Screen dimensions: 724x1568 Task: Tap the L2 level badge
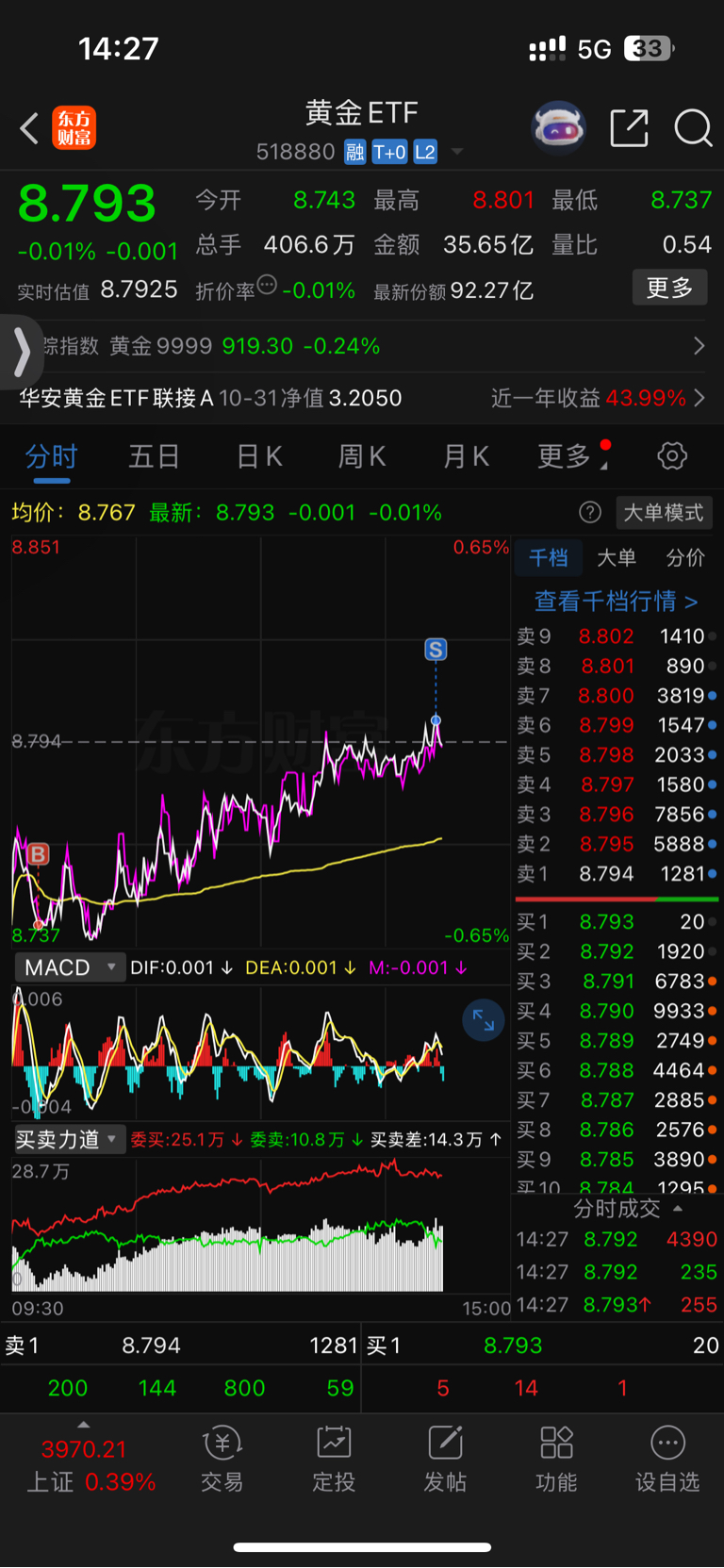pos(425,152)
